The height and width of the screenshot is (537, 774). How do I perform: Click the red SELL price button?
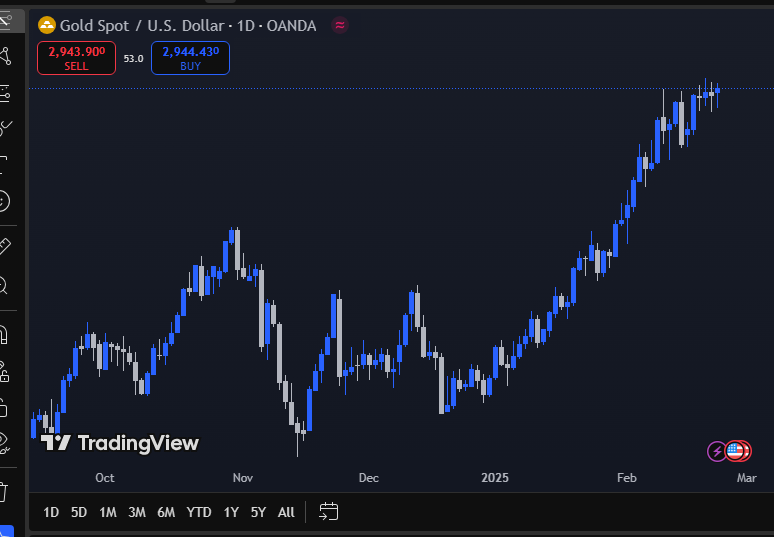click(76, 58)
